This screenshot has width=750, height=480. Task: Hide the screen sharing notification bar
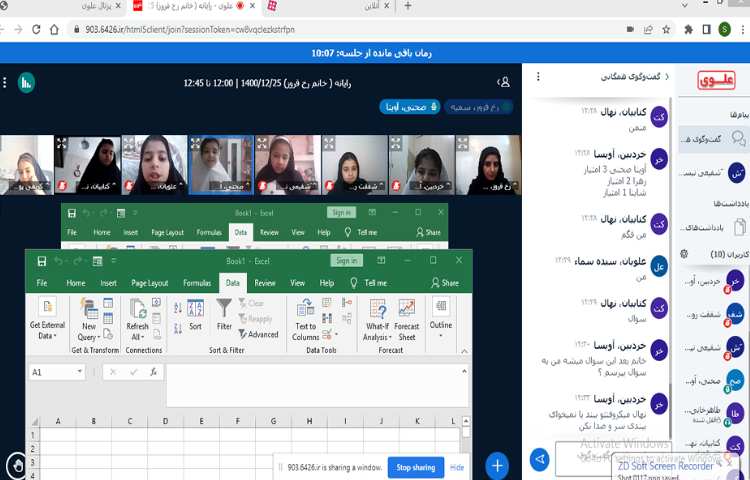click(457, 468)
